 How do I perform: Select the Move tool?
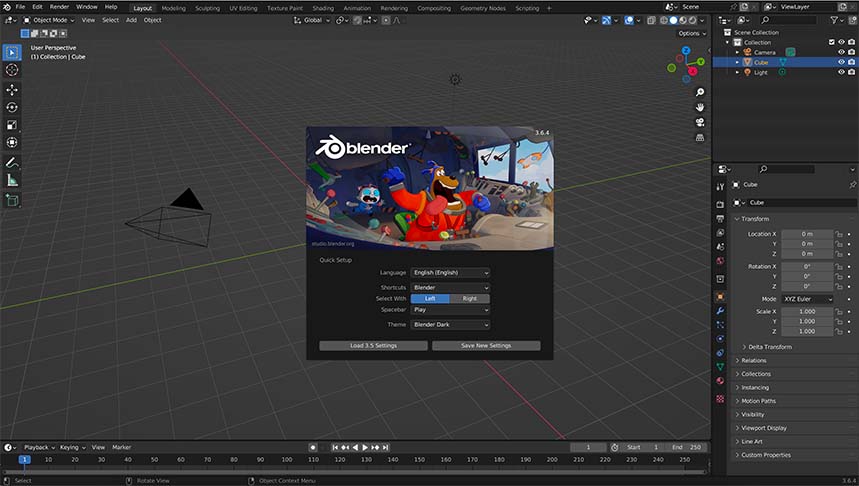coord(12,90)
